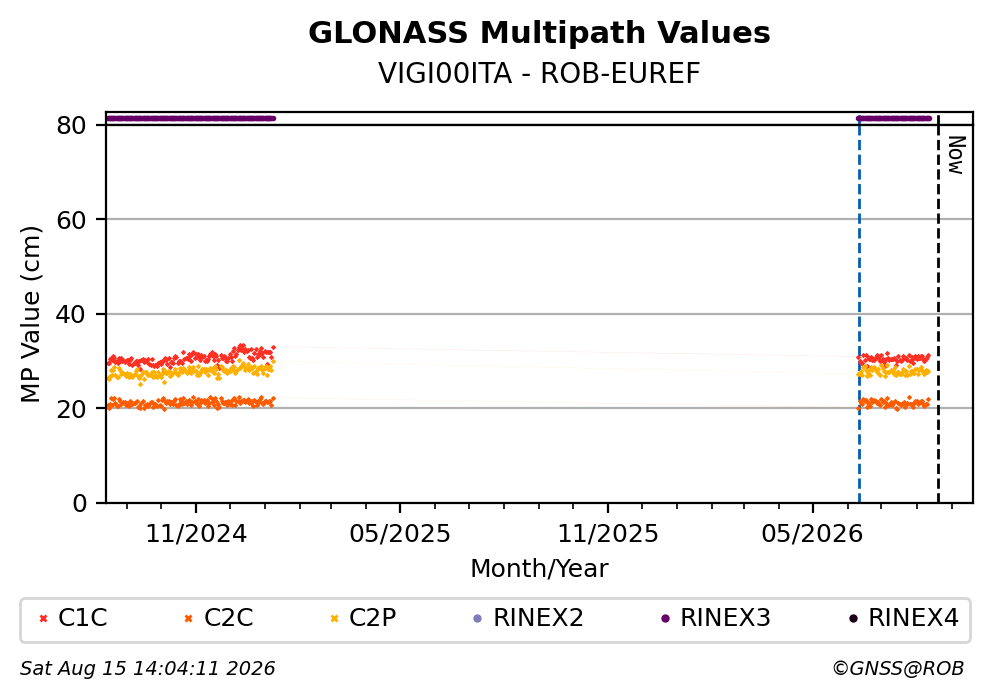Click the red C1C points in 2026
This screenshot has height=699, width=992.
coord(893,358)
